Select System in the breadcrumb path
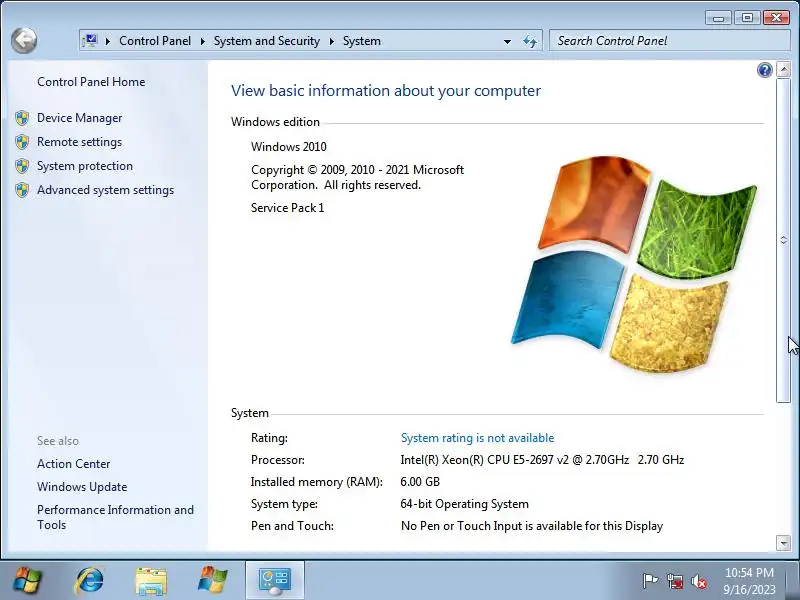 point(362,41)
